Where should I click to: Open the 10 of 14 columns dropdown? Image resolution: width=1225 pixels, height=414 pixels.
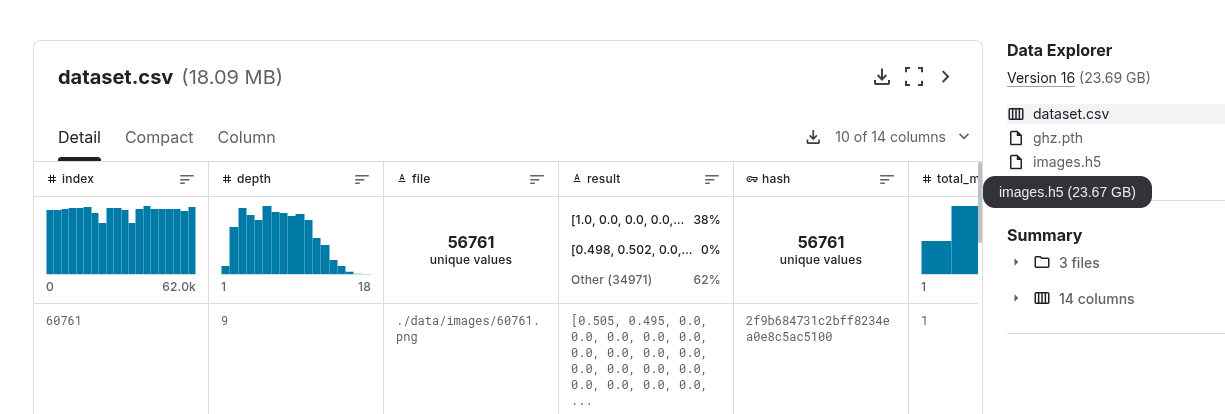point(902,137)
